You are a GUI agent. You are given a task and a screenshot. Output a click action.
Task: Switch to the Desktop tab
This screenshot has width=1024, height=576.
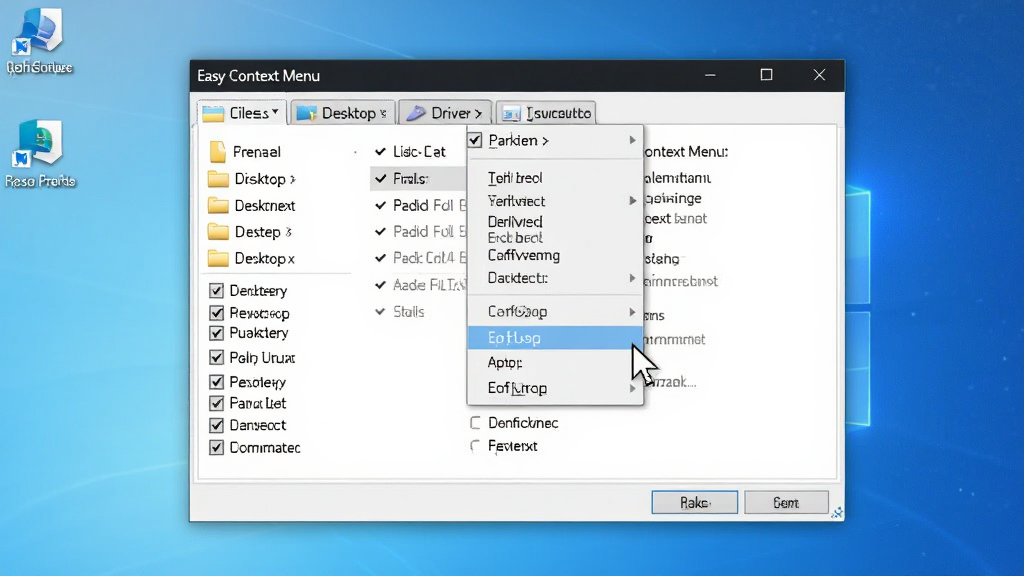click(342, 113)
